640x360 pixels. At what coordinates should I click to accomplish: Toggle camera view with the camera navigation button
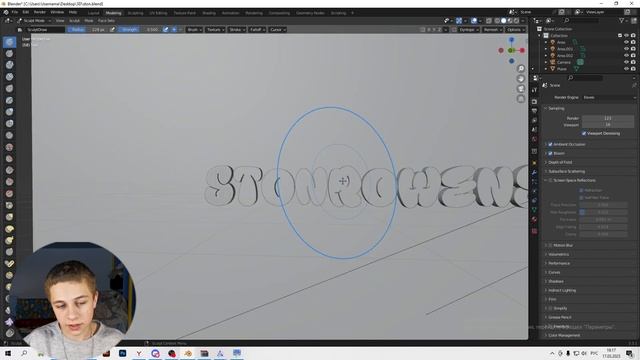click(521, 89)
